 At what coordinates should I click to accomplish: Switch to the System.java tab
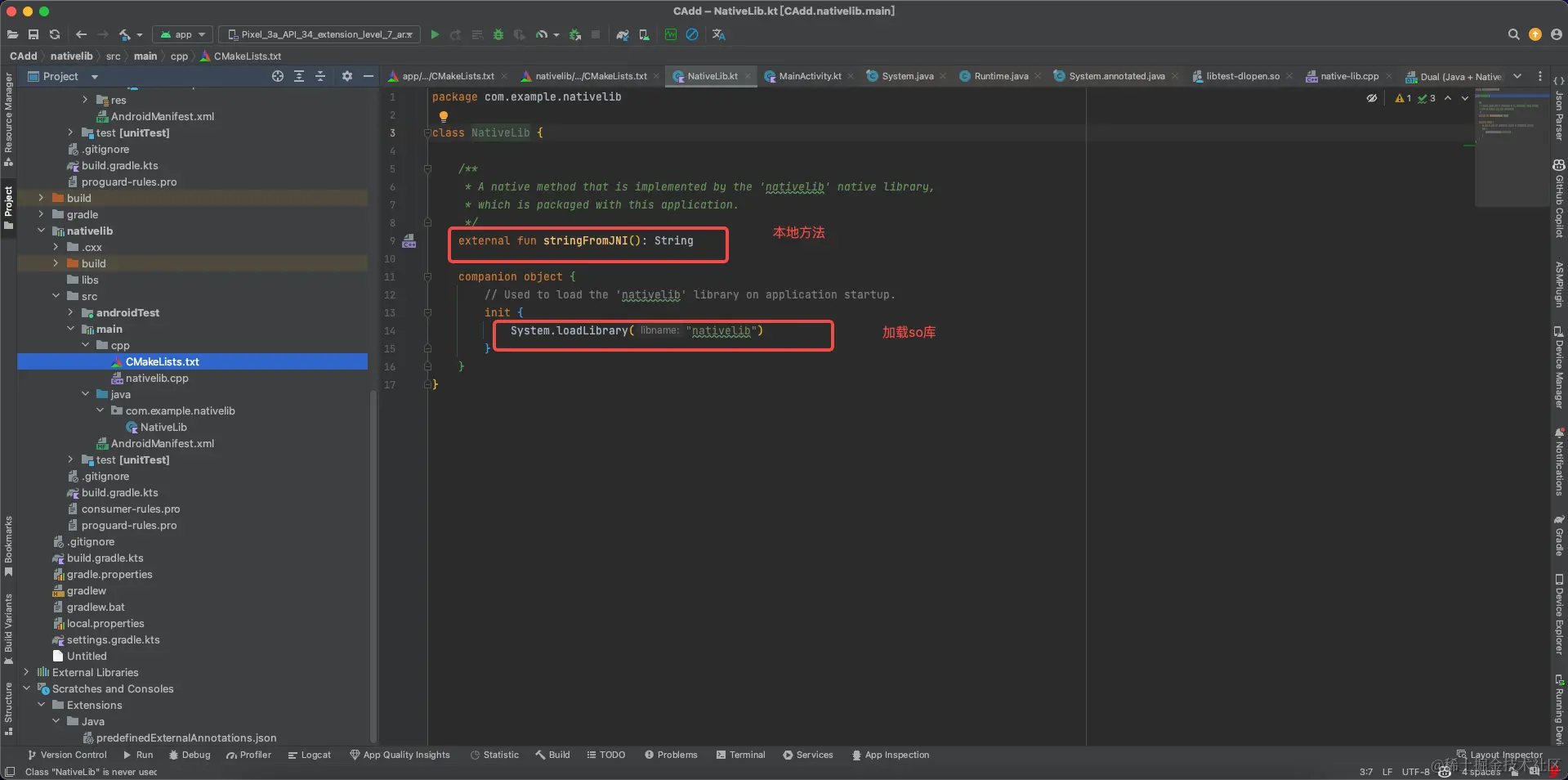pyautogui.click(x=907, y=76)
